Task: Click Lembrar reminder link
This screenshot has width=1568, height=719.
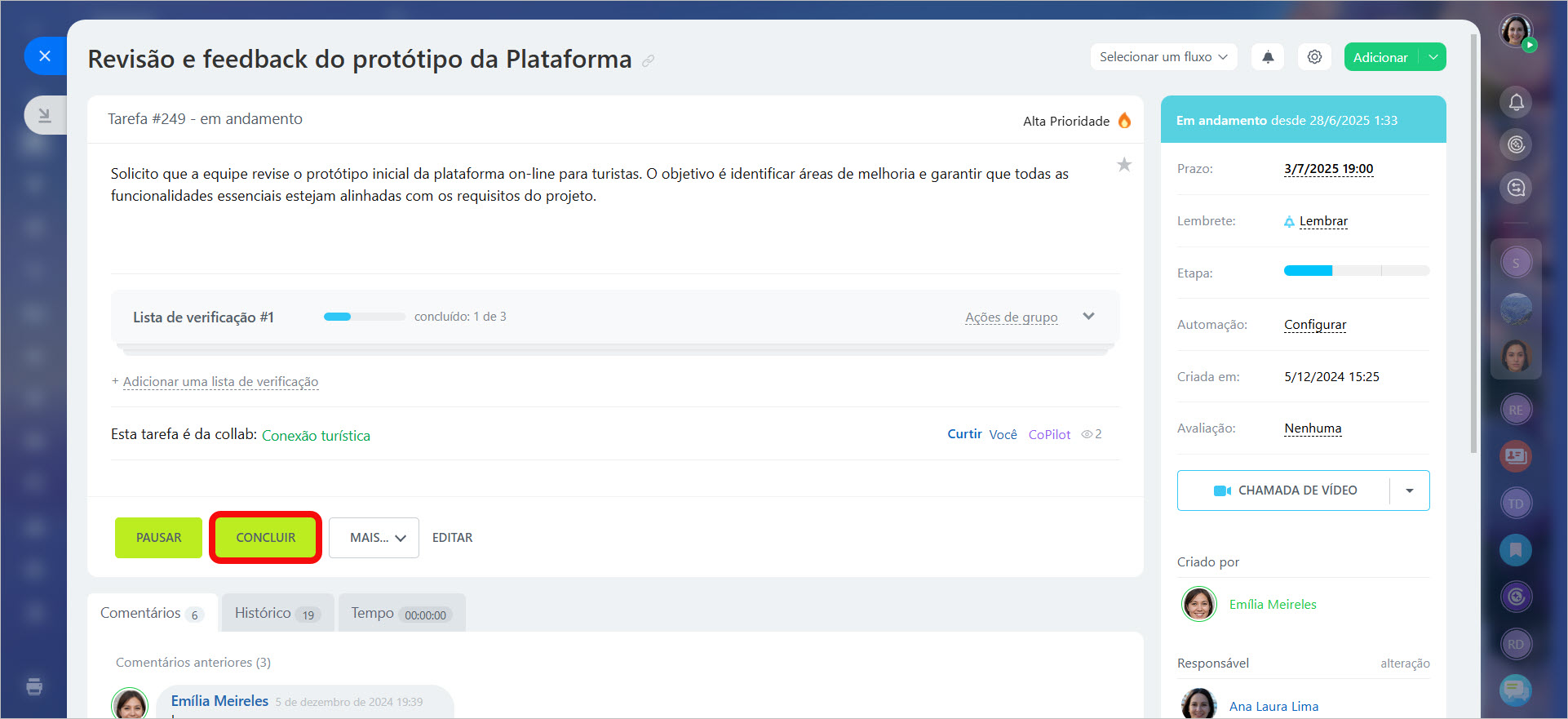Action: point(1323,221)
